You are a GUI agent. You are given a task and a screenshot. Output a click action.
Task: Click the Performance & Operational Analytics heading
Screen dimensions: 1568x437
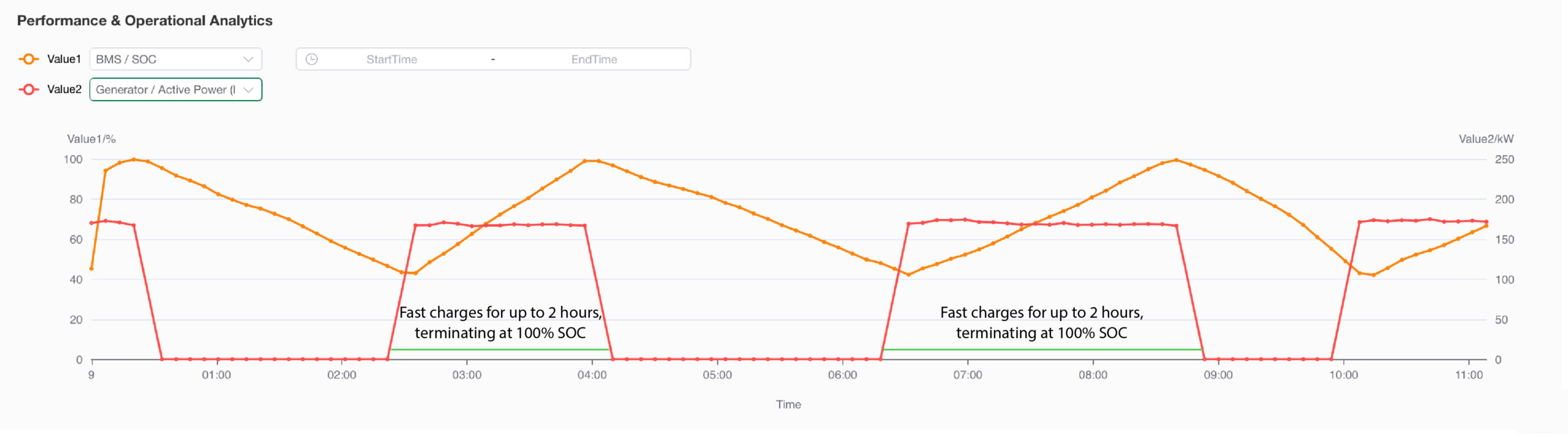pos(145,21)
